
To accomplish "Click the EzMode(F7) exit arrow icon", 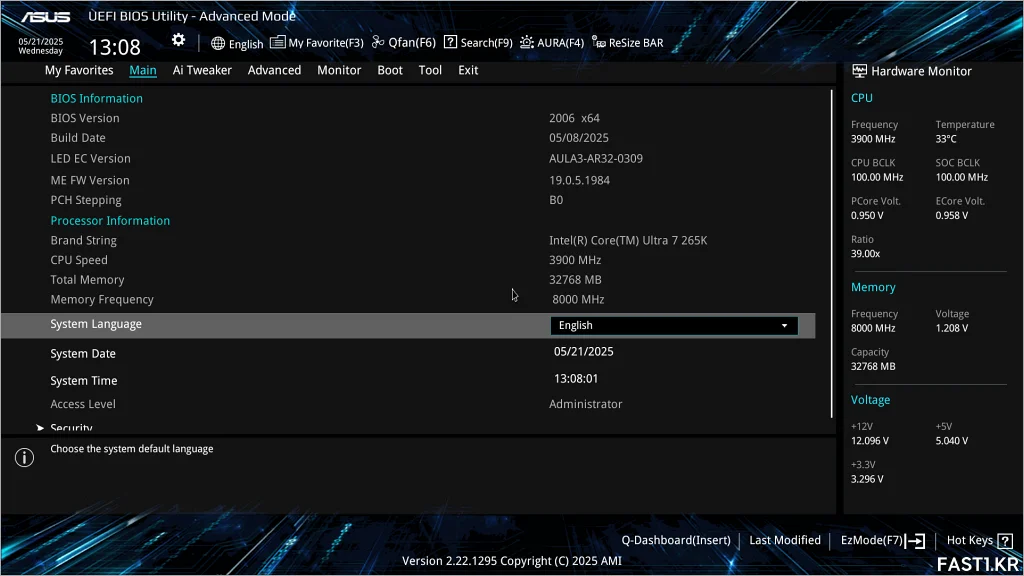I will [x=916, y=541].
